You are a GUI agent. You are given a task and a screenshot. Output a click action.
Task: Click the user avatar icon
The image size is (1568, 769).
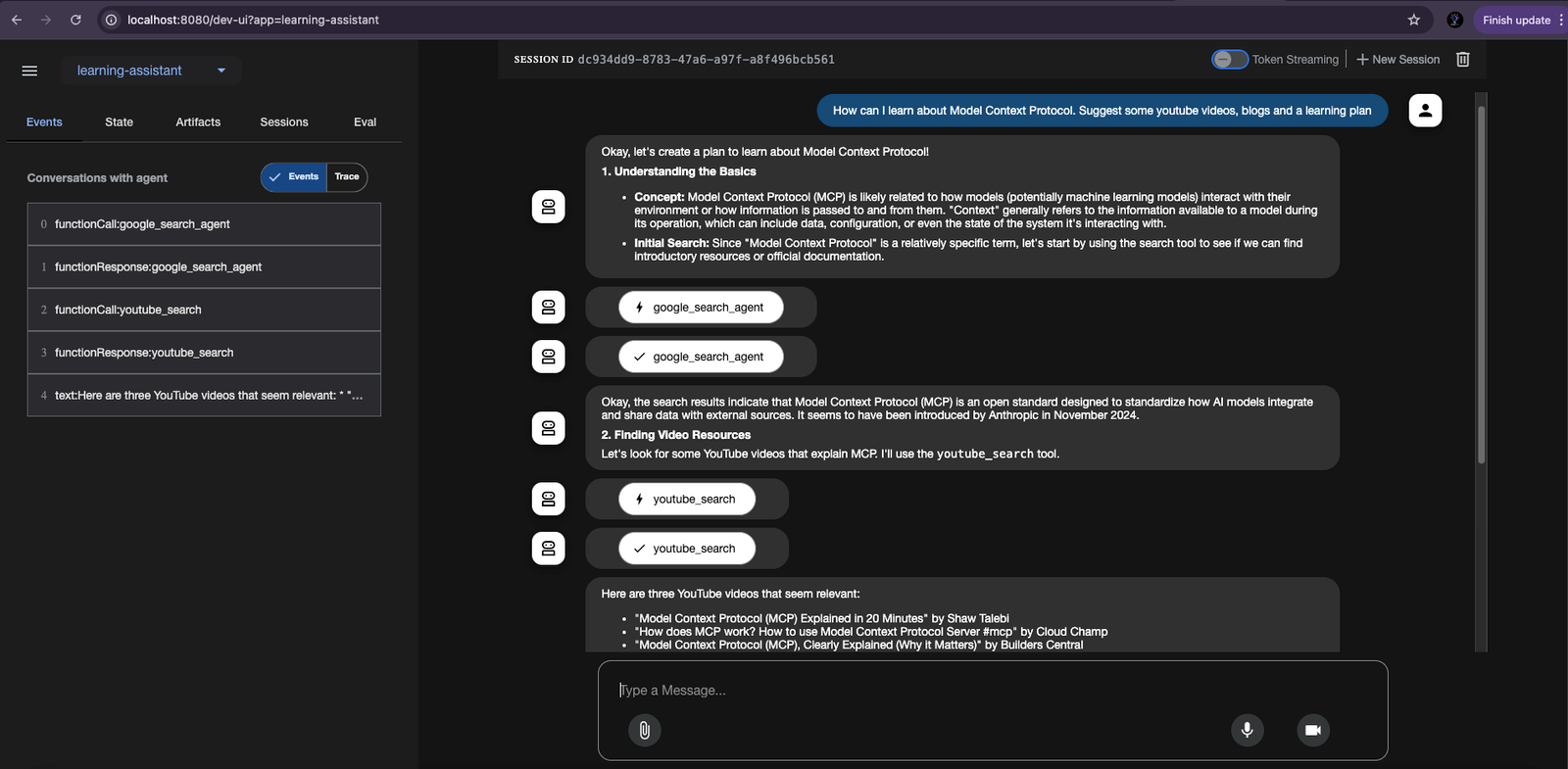[1425, 111]
